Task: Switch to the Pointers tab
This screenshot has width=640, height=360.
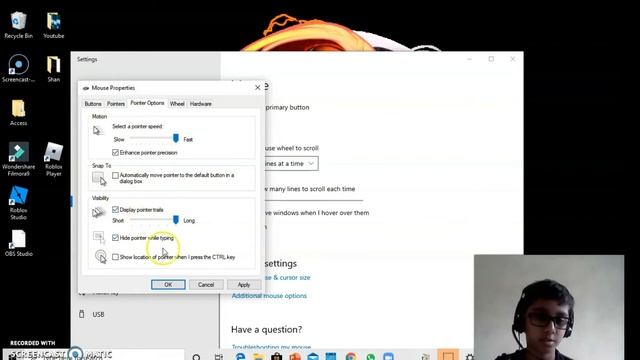Action: [x=116, y=104]
